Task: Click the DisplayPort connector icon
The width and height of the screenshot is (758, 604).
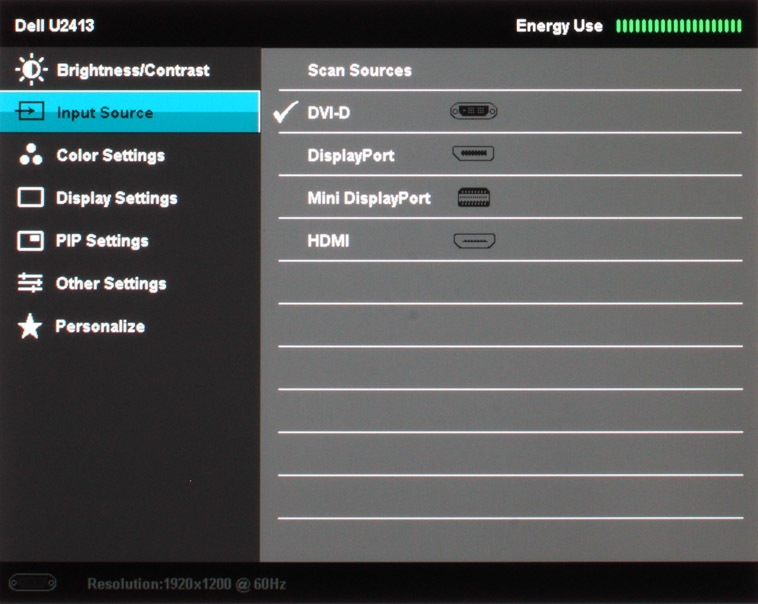Action: (x=473, y=153)
